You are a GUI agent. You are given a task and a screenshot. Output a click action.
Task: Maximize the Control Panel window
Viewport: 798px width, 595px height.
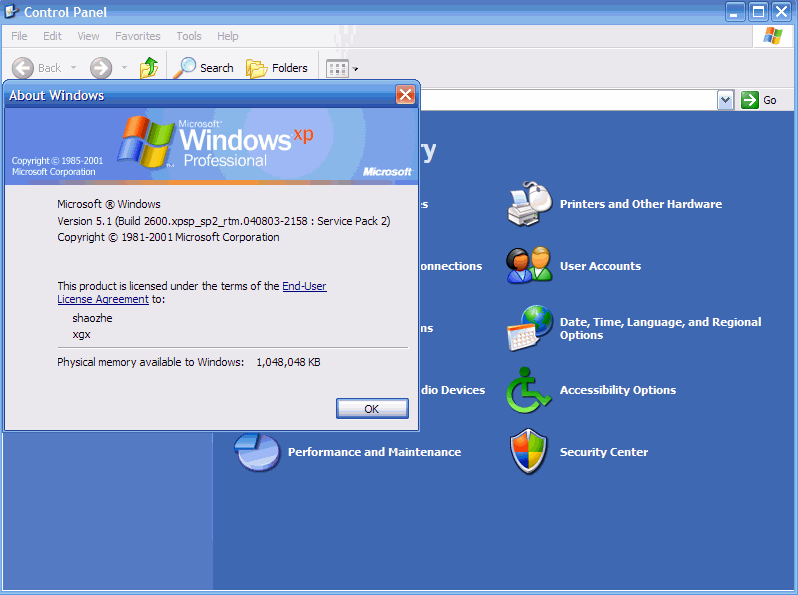point(758,12)
